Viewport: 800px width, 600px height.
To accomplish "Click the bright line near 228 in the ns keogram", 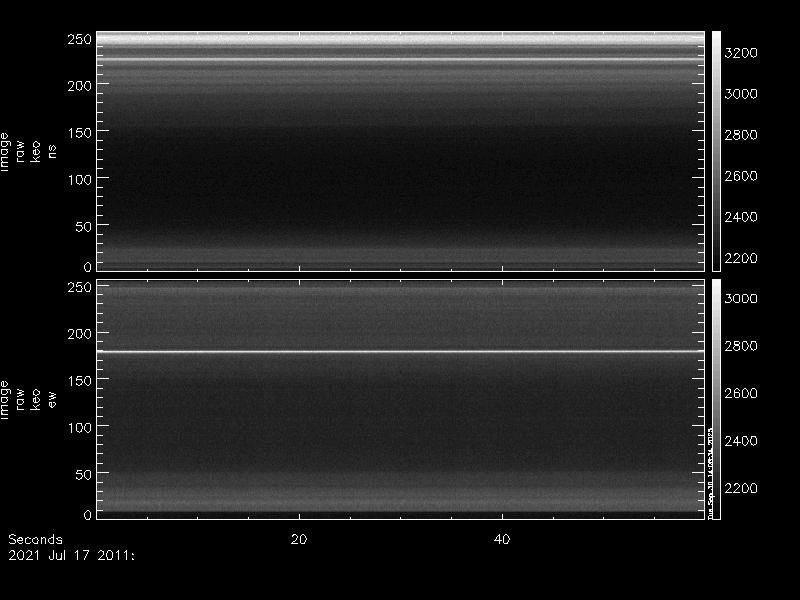I will (400, 59).
